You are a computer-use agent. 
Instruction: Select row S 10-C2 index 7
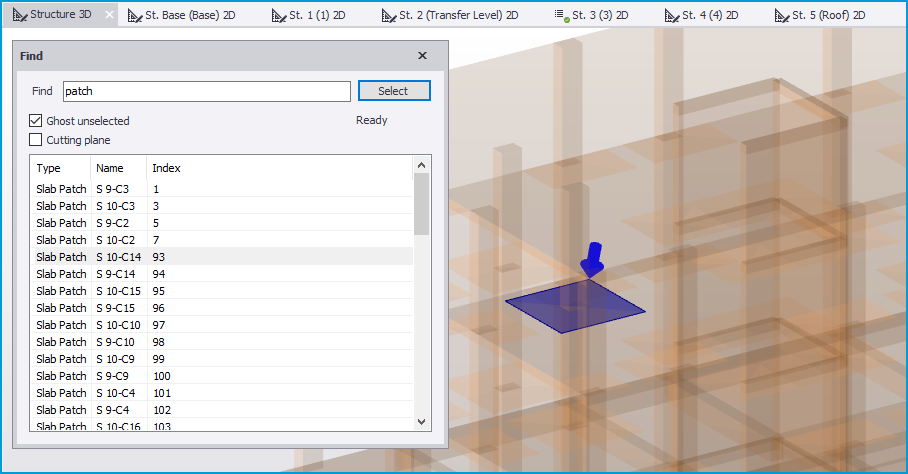(222, 240)
